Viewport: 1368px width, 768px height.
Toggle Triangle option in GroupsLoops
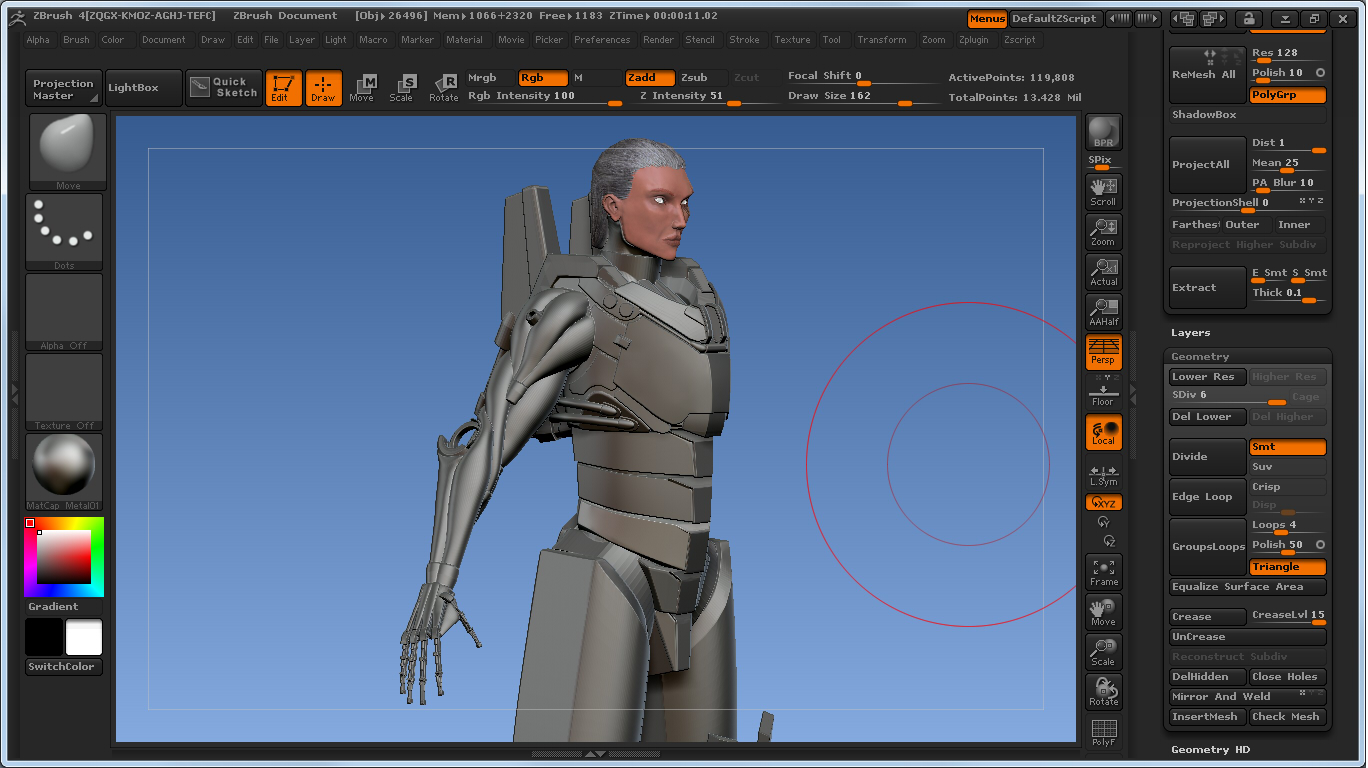(1288, 567)
